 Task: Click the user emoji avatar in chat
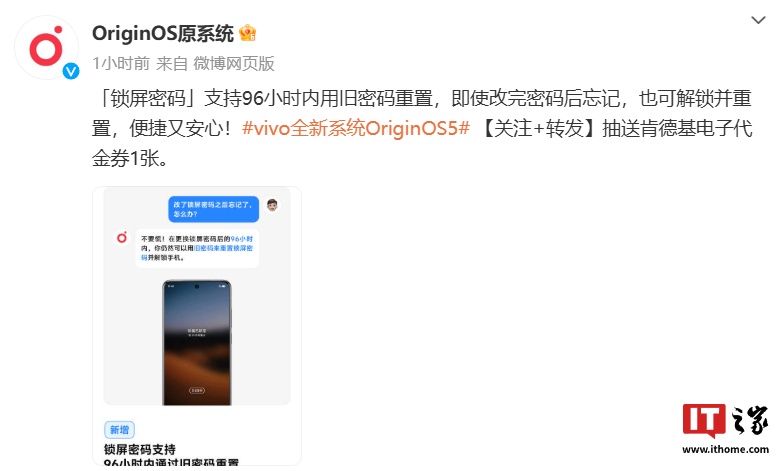coord(272,205)
